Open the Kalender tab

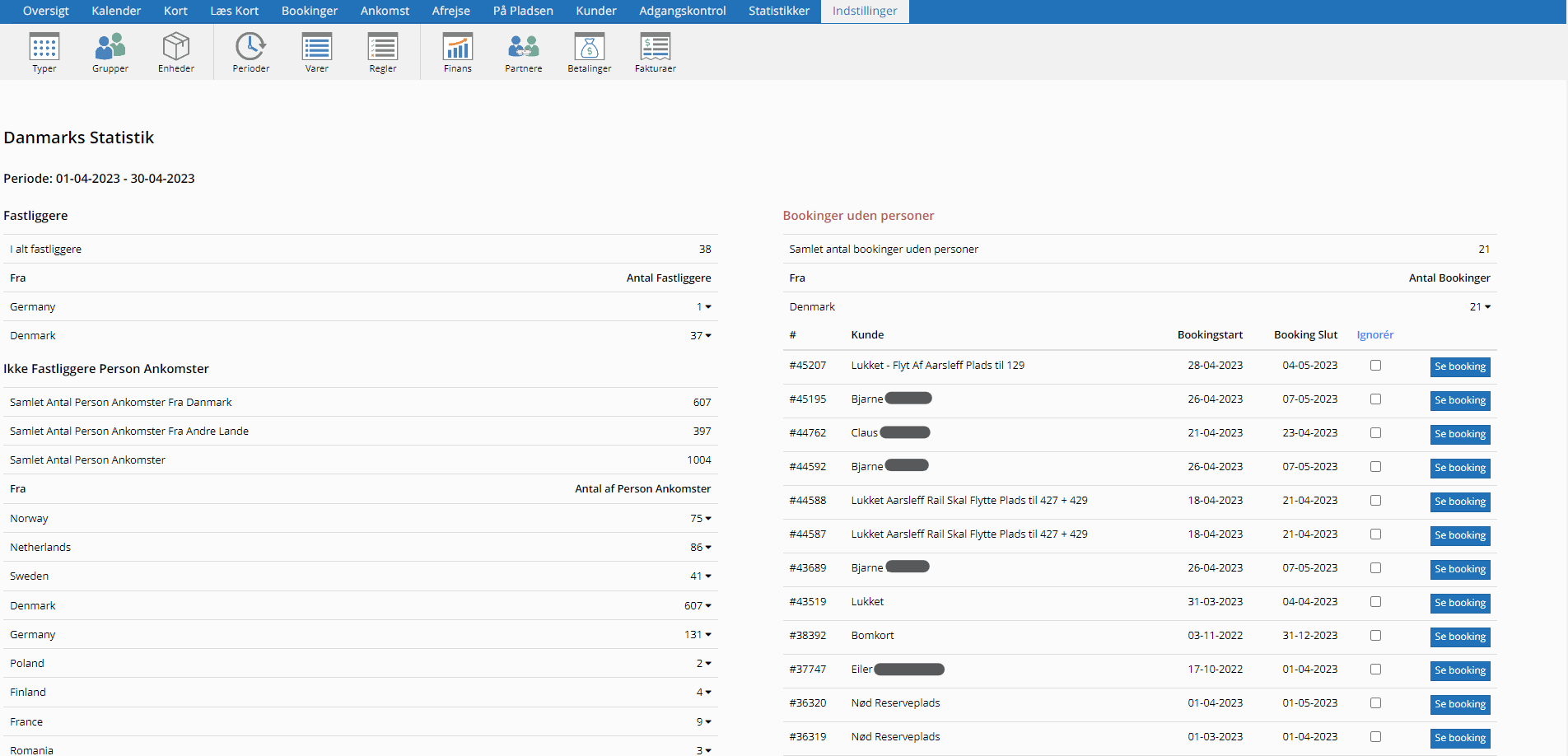point(116,11)
